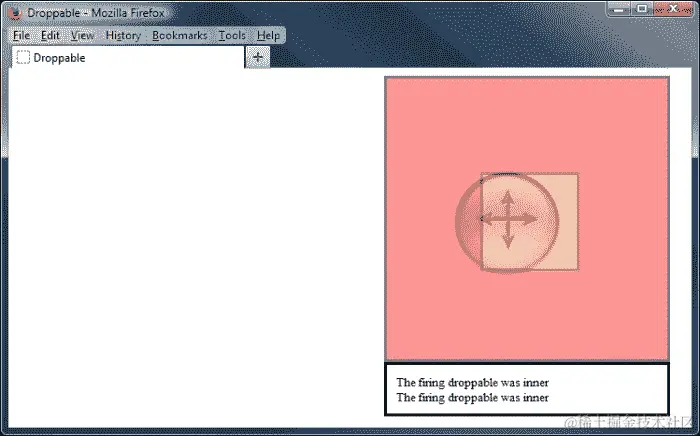
Task: Open the History menu
Action: click(123, 36)
